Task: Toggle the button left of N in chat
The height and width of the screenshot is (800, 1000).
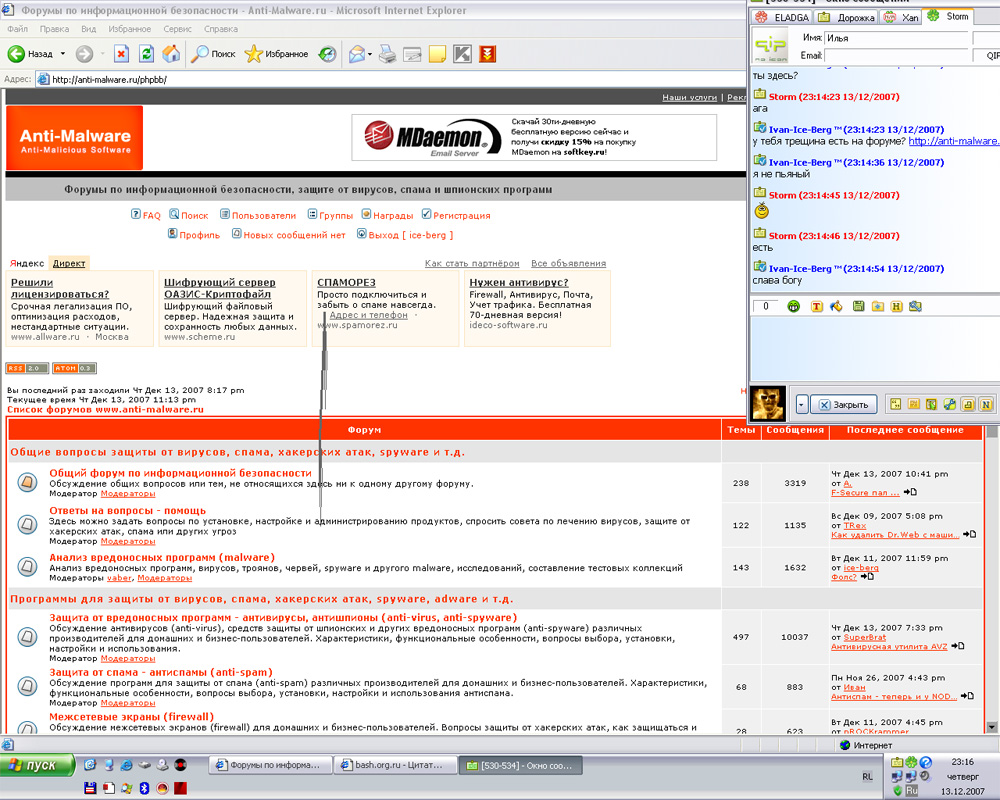Action: point(967,404)
